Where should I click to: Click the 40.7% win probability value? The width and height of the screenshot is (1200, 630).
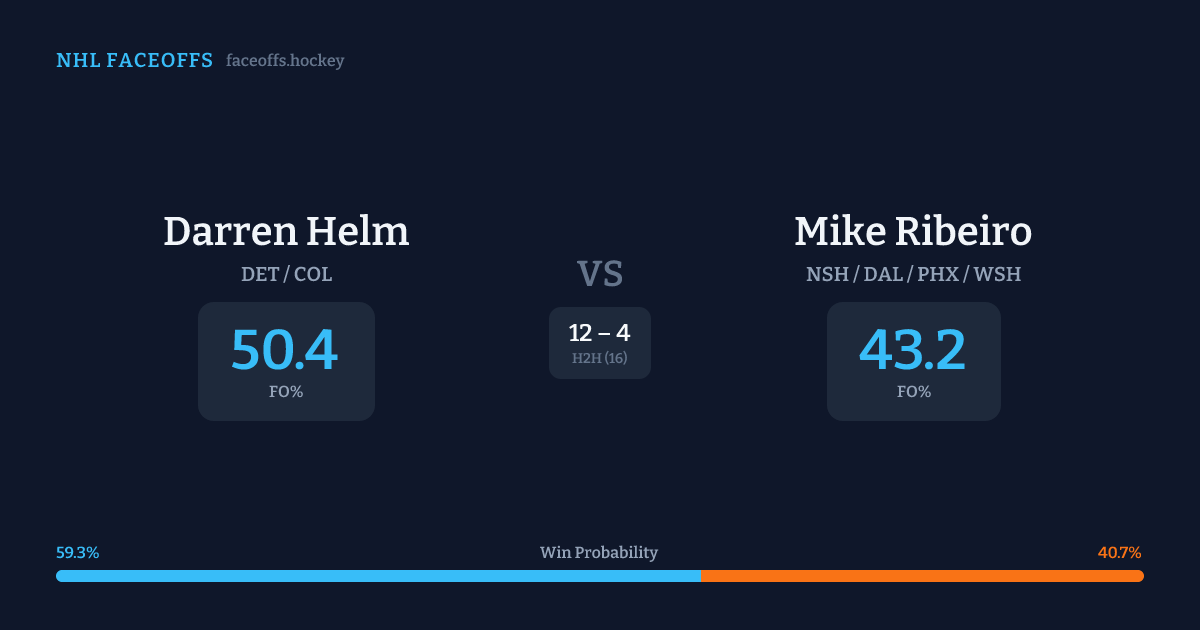click(1119, 553)
